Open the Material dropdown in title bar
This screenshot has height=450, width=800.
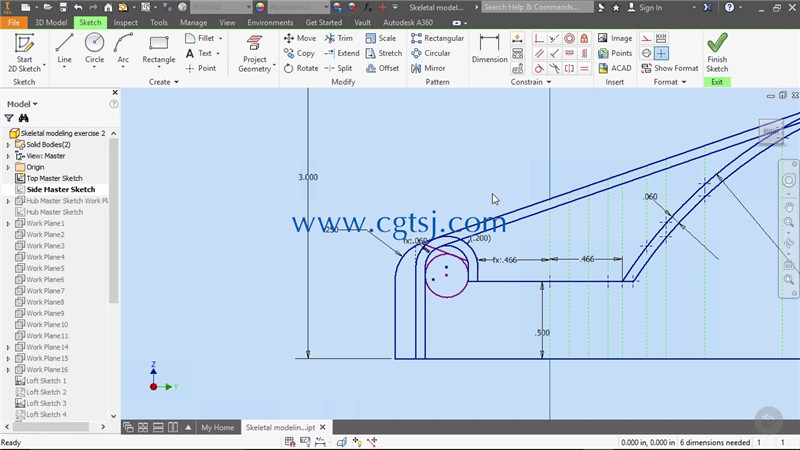[x=221, y=7]
